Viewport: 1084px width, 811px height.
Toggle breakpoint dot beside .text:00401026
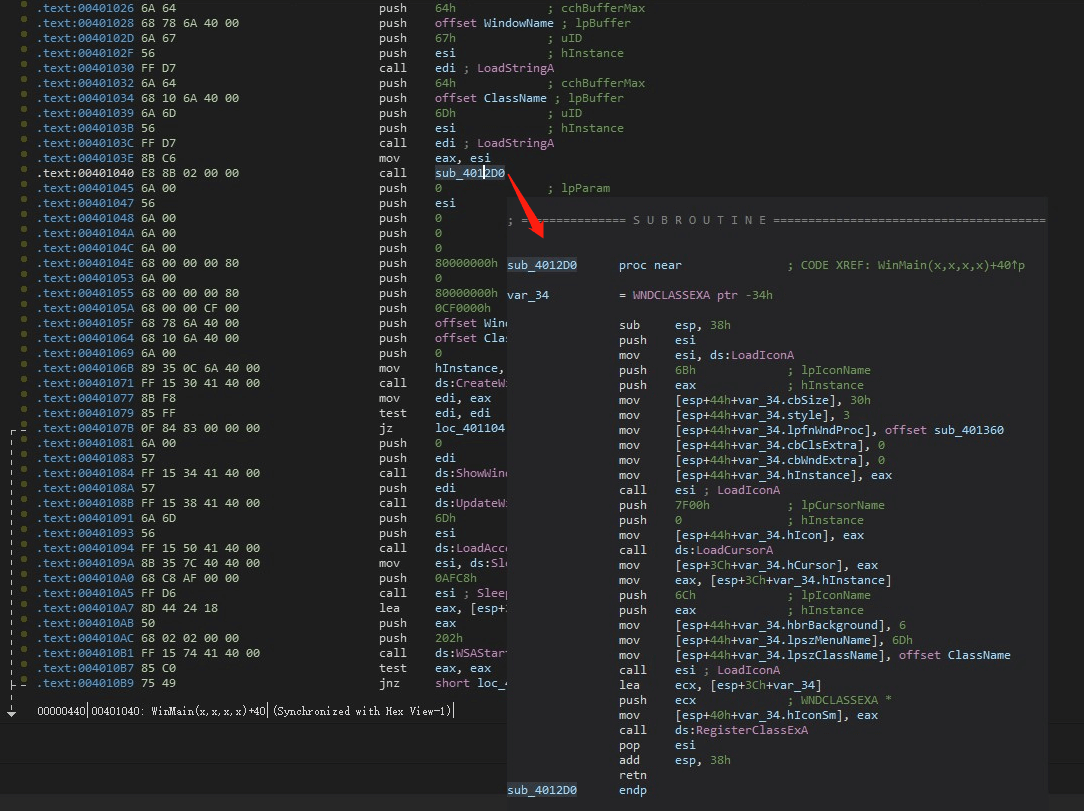pyautogui.click(x=24, y=6)
